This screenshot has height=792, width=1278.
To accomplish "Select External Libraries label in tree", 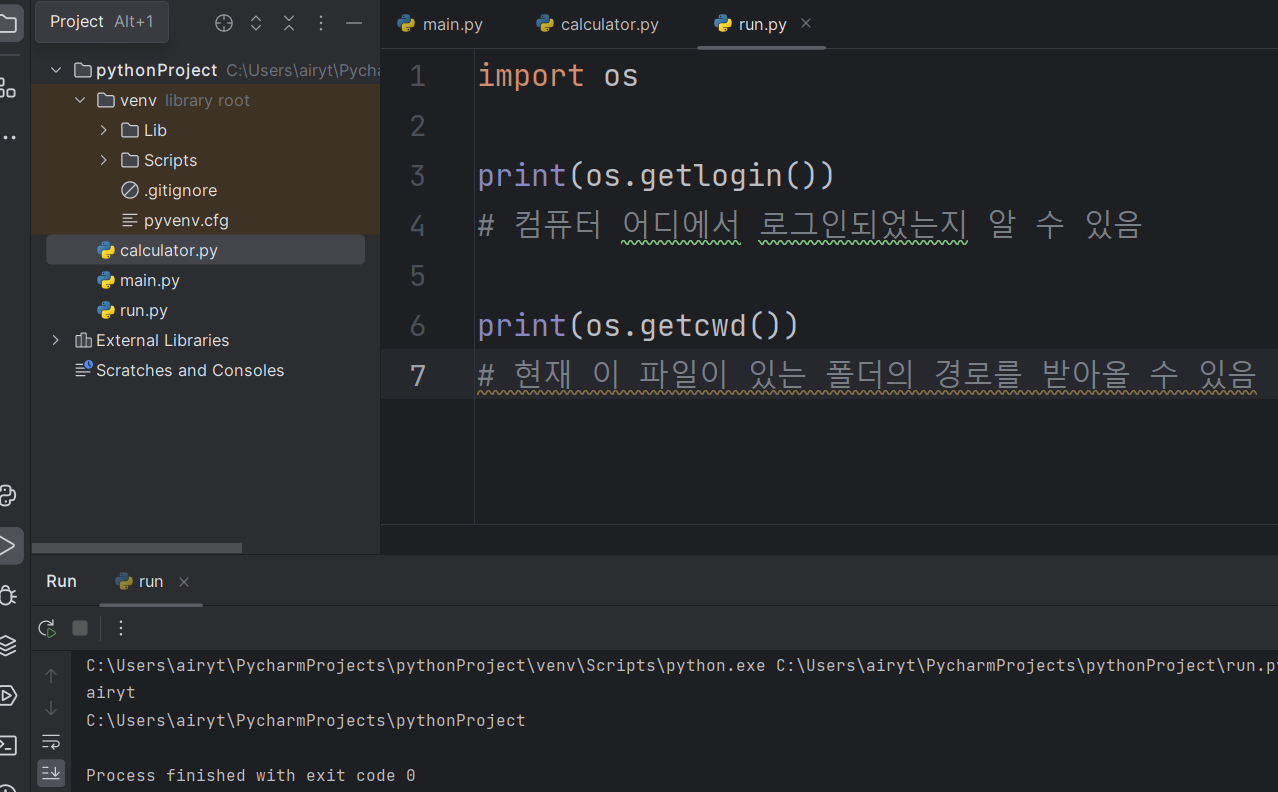I will [x=162, y=340].
